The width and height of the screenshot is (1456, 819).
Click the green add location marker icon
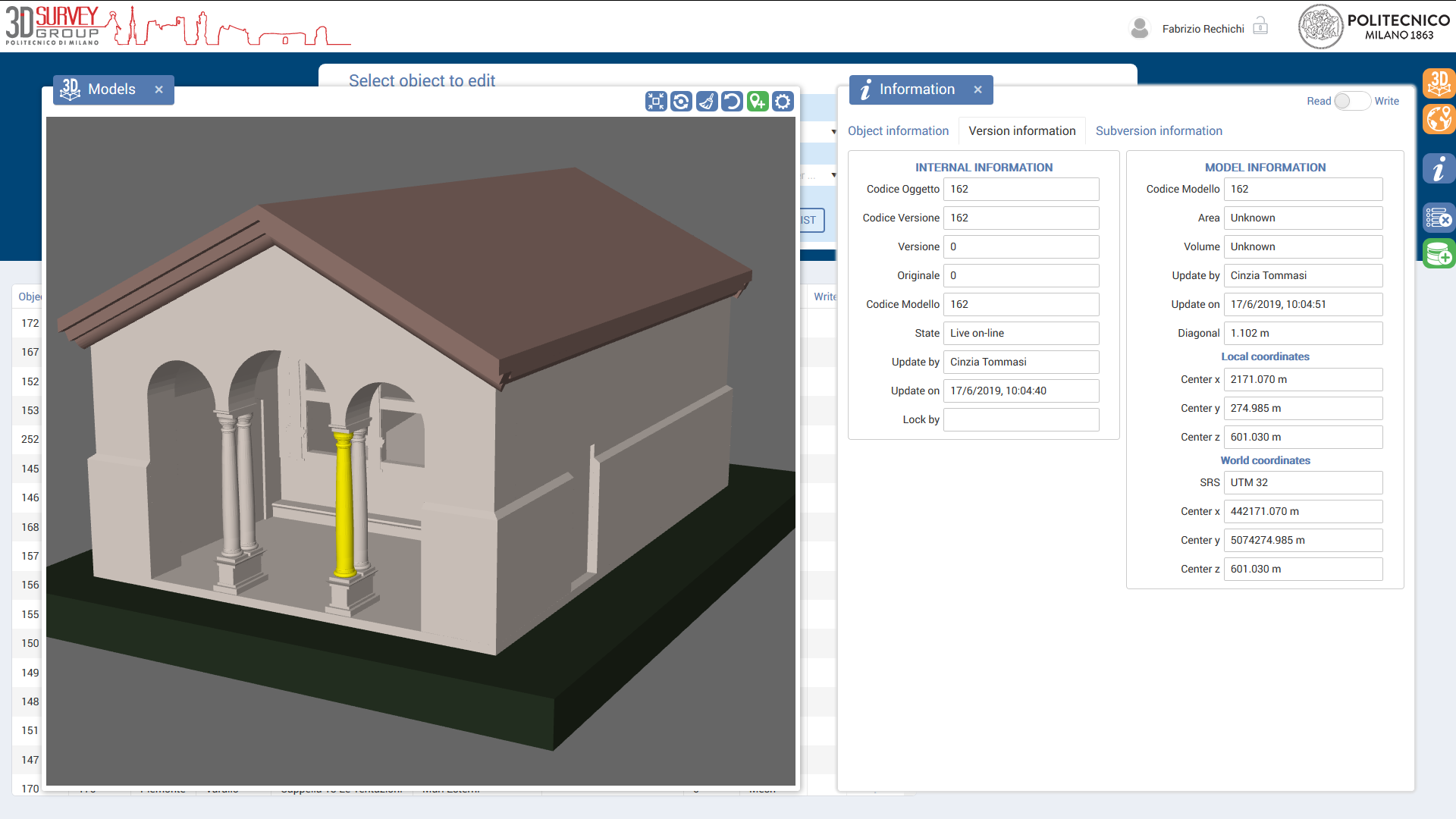(758, 102)
